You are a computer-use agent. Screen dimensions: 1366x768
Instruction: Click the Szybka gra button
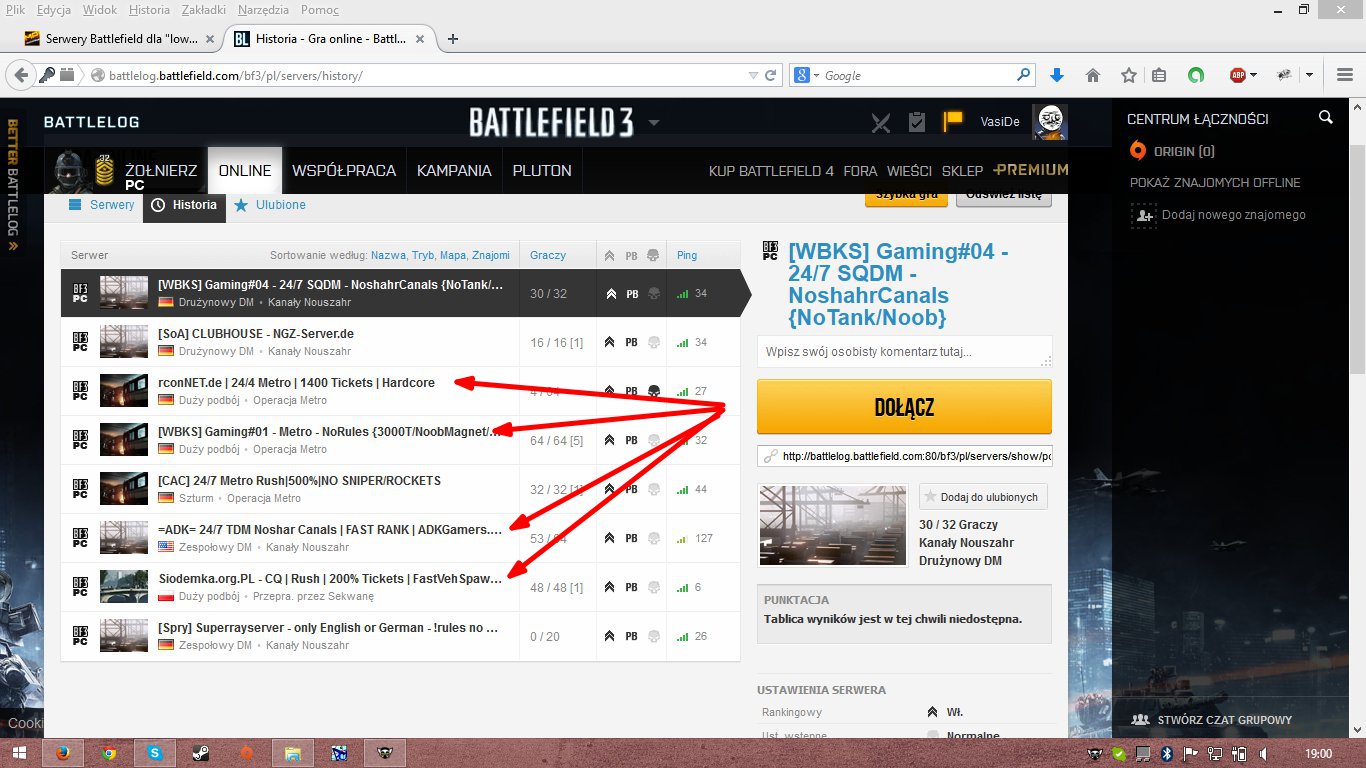click(906, 196)
